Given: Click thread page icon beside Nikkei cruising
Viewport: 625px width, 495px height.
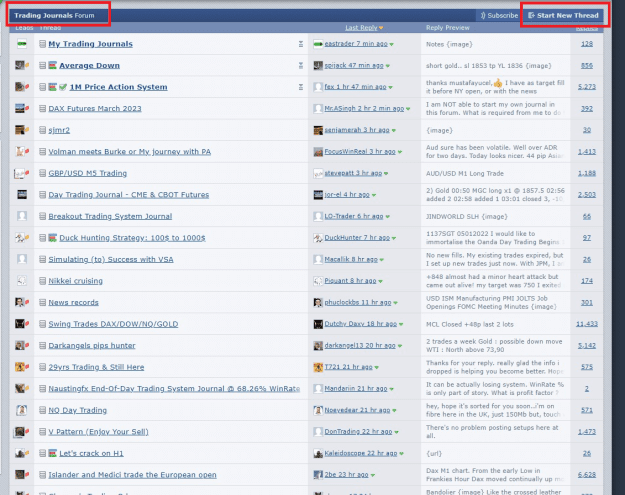Looking at the screenshot, I should (x=42, y=281).
